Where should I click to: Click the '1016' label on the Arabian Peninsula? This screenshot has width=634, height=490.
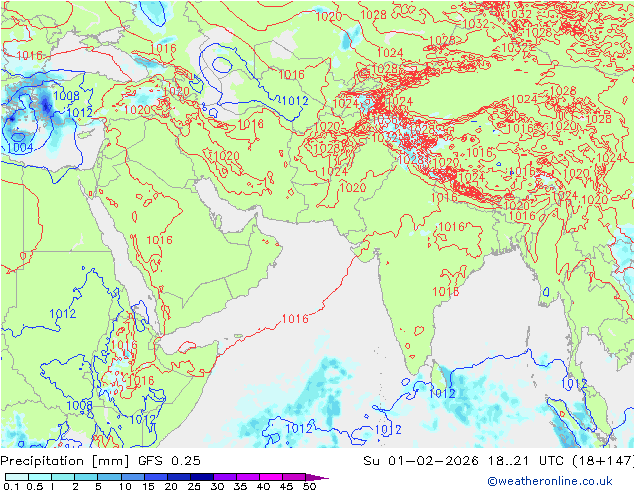(159, 240)
